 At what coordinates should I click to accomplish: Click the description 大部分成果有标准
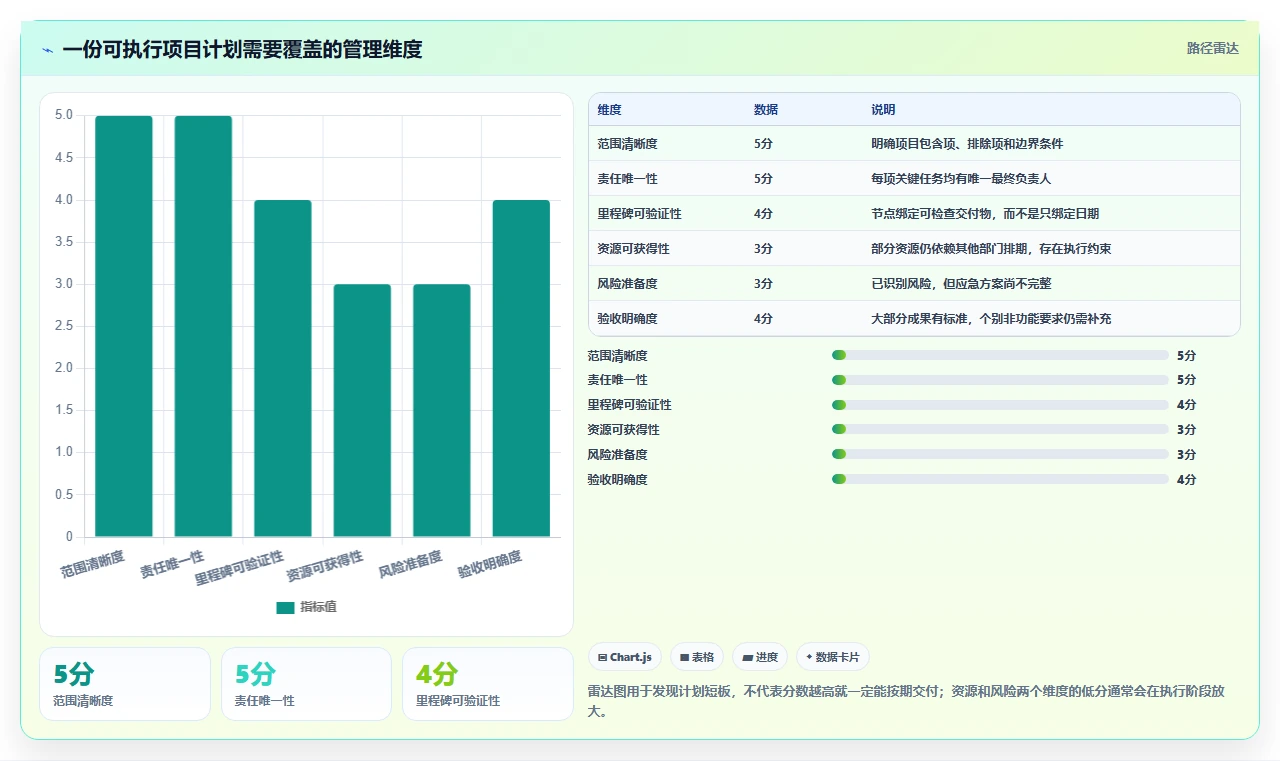pyautogui.click(x=919, y=319)
